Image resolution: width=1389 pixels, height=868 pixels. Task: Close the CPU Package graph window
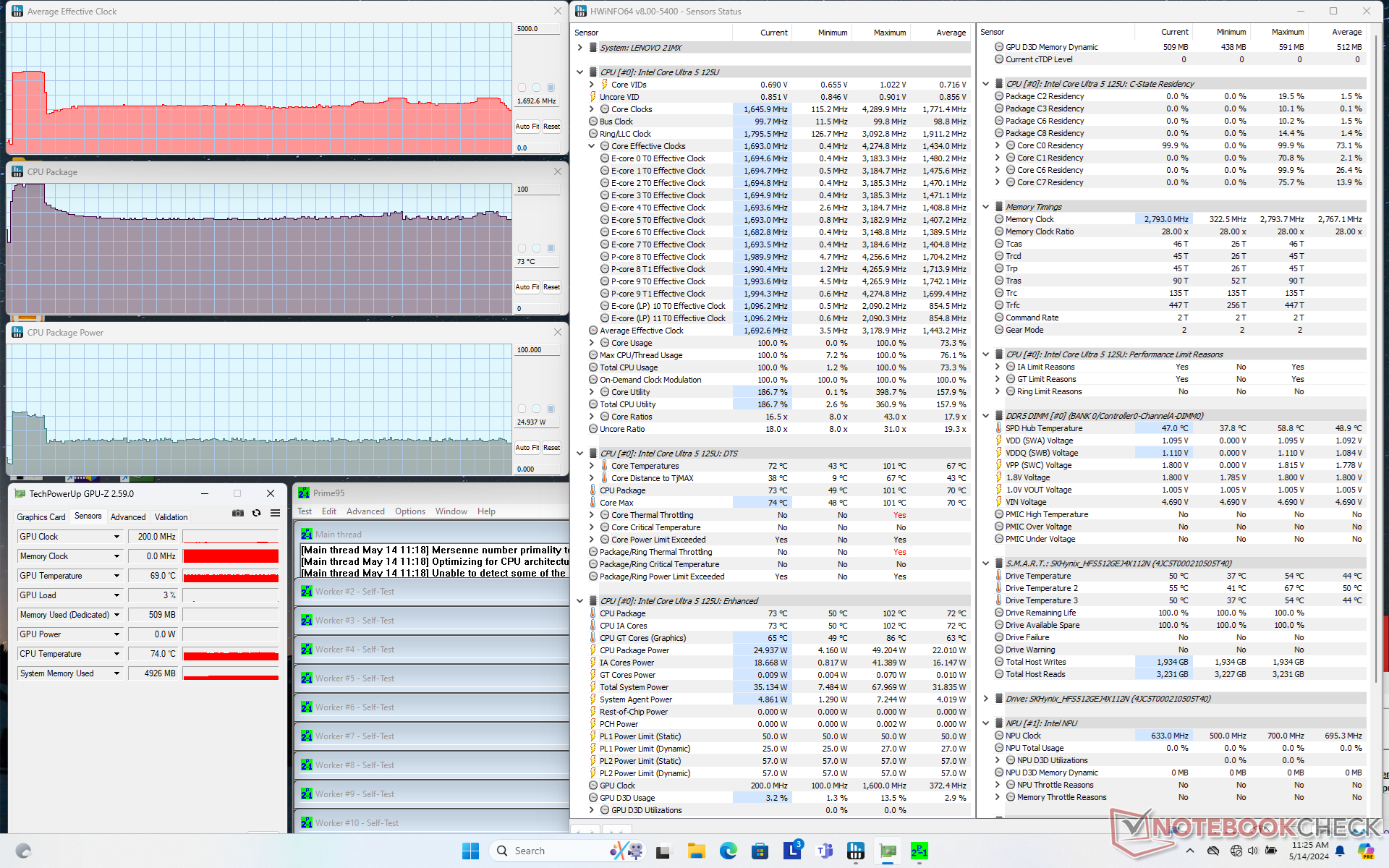557,171
